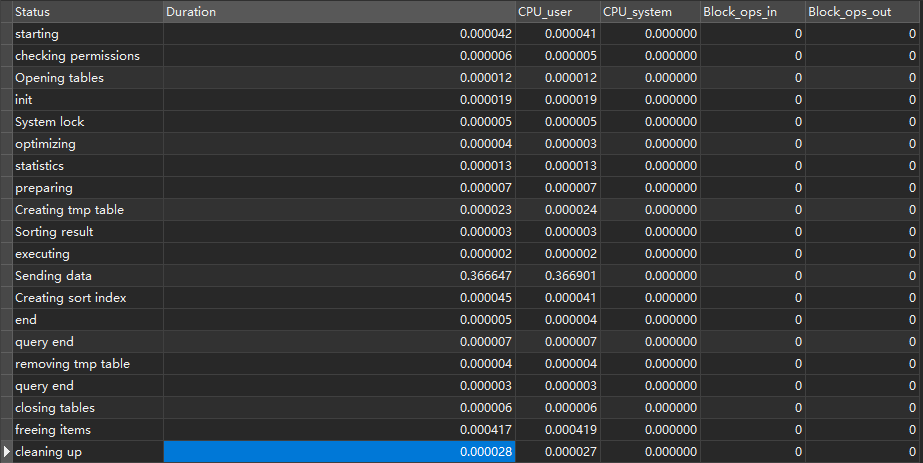Click CPU_system value in Sending data row

670,276
